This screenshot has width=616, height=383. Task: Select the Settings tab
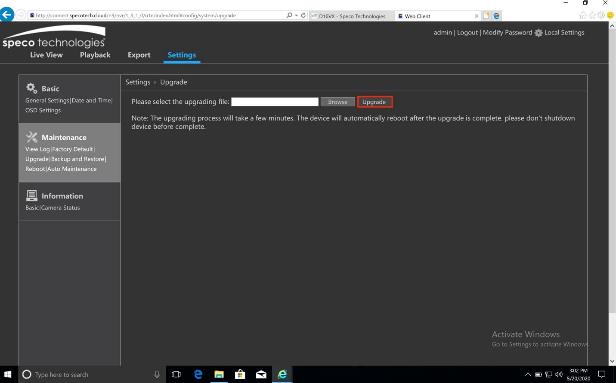point(182,55)
